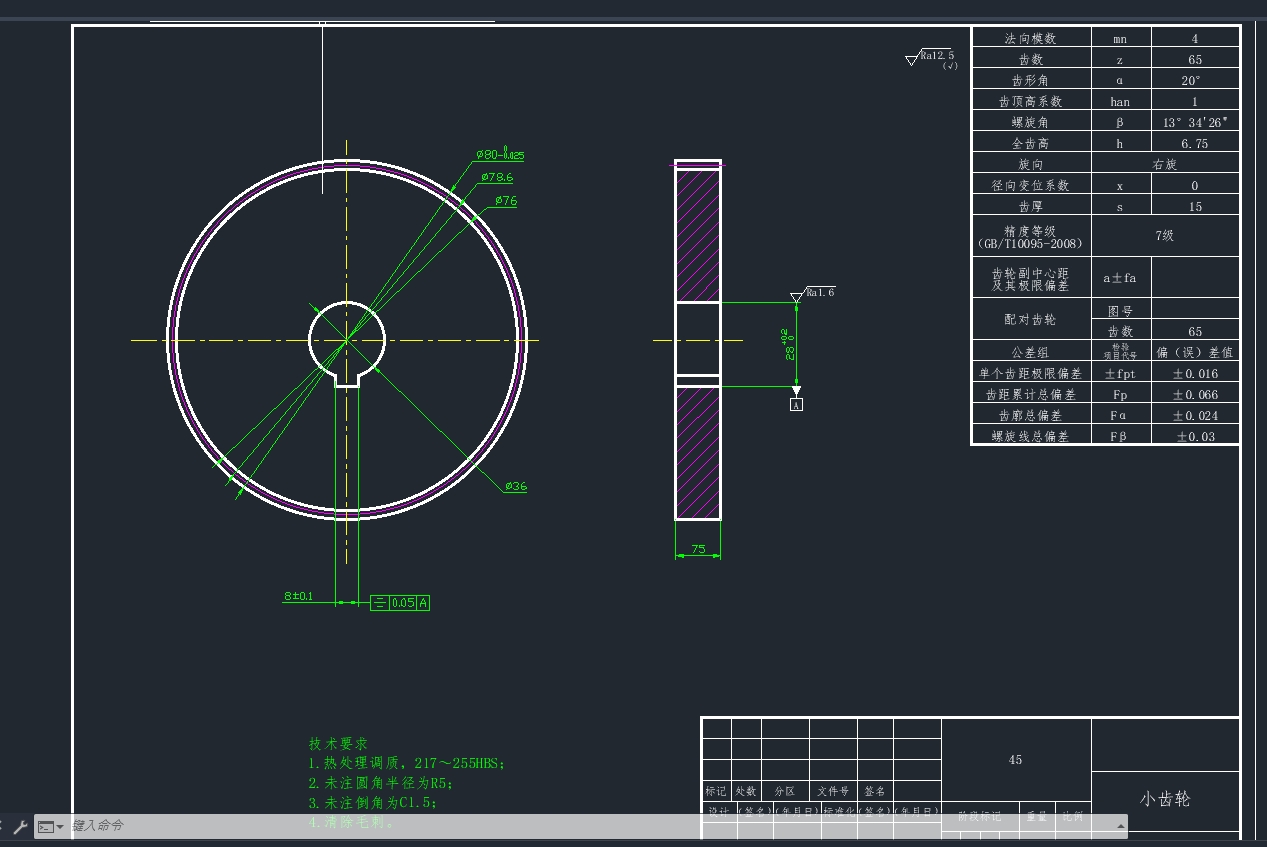The height and width of the screenshot is (847, 1267).
Task: Select the 精度等级 (GB/T10095-2008) cell
Action: (1031, 236)
